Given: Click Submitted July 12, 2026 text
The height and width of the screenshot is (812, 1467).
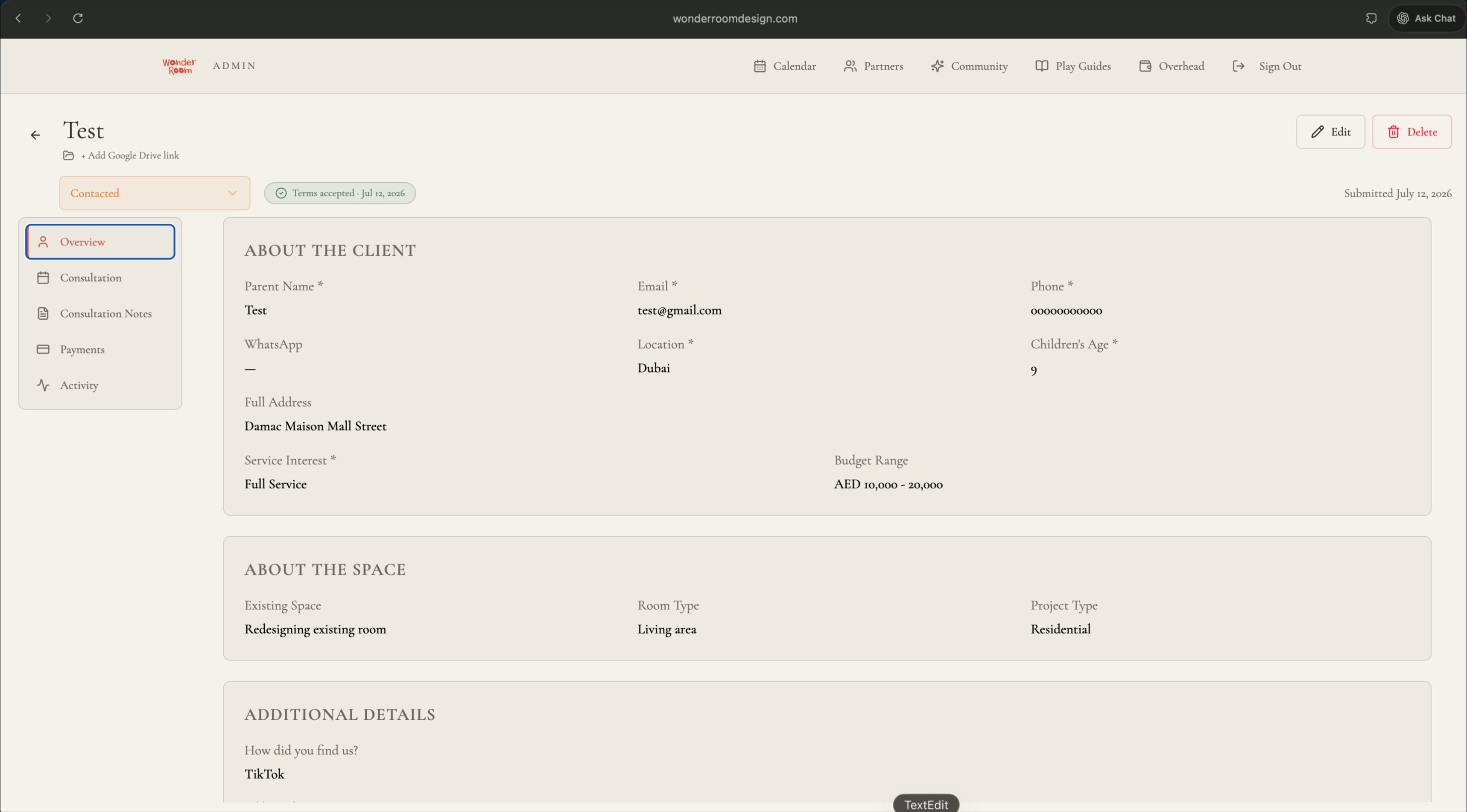Looking at the screenshot, I should pyautogui.click(x=1397, y=193).
